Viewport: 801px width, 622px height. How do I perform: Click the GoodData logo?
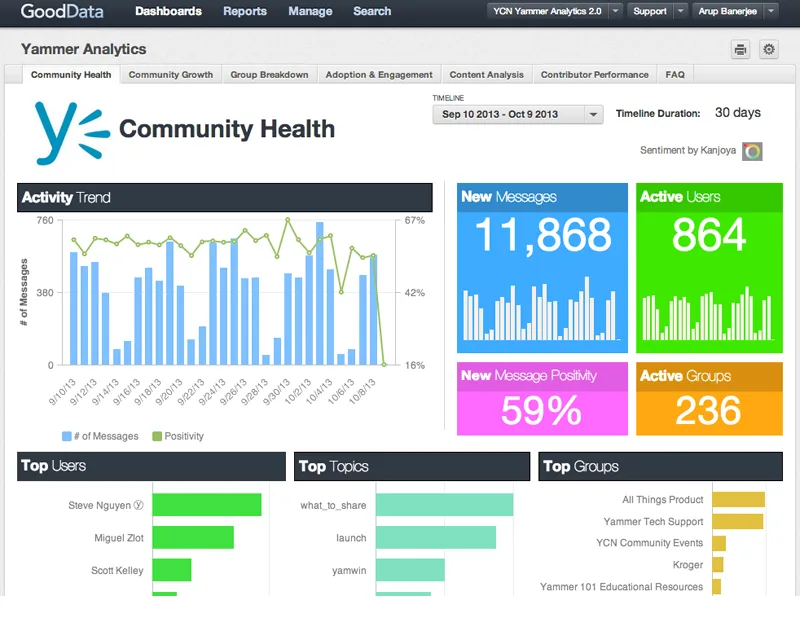pos(62,11)
